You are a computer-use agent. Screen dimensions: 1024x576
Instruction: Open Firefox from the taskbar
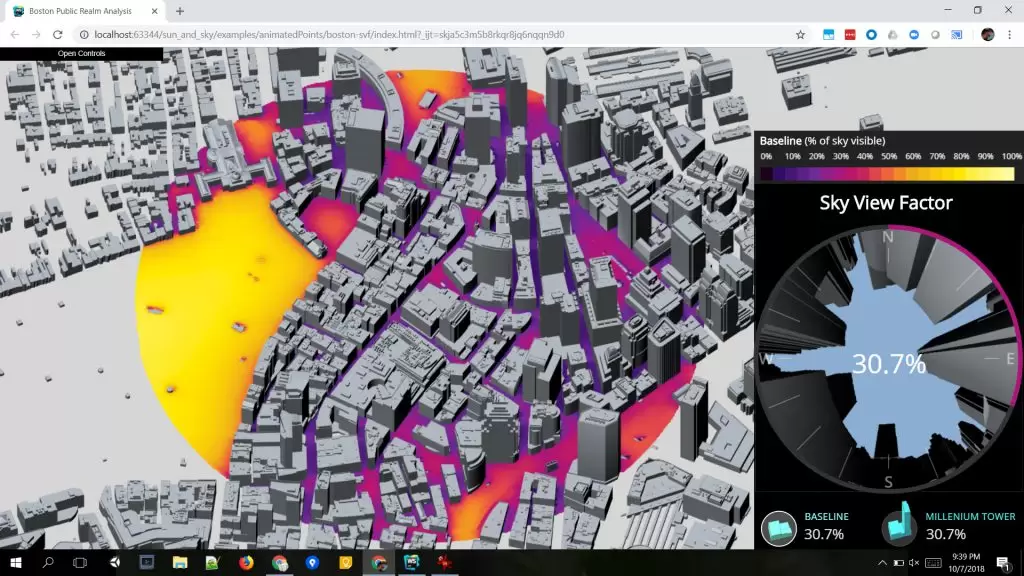(246, 563)
